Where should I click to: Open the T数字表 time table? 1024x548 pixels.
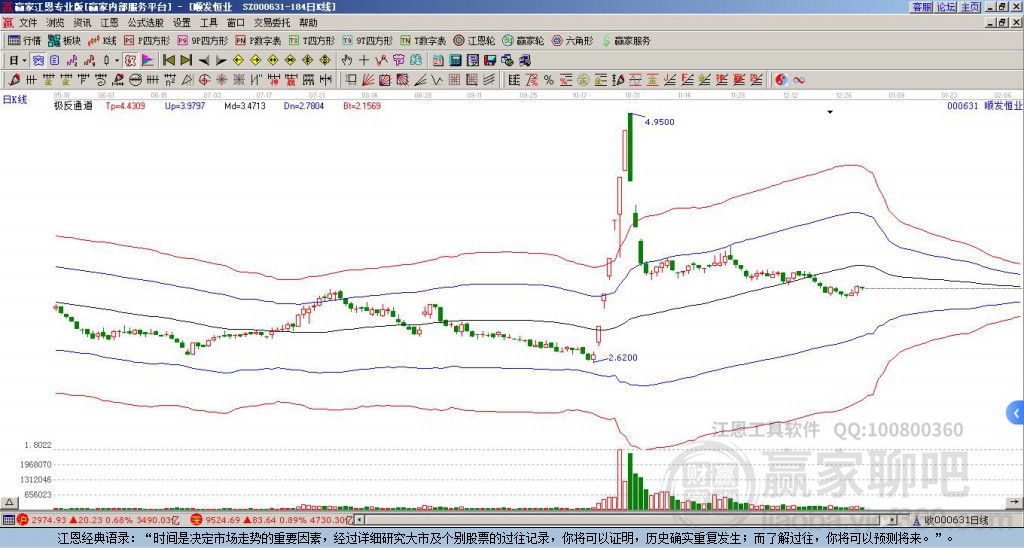point(423,40)
